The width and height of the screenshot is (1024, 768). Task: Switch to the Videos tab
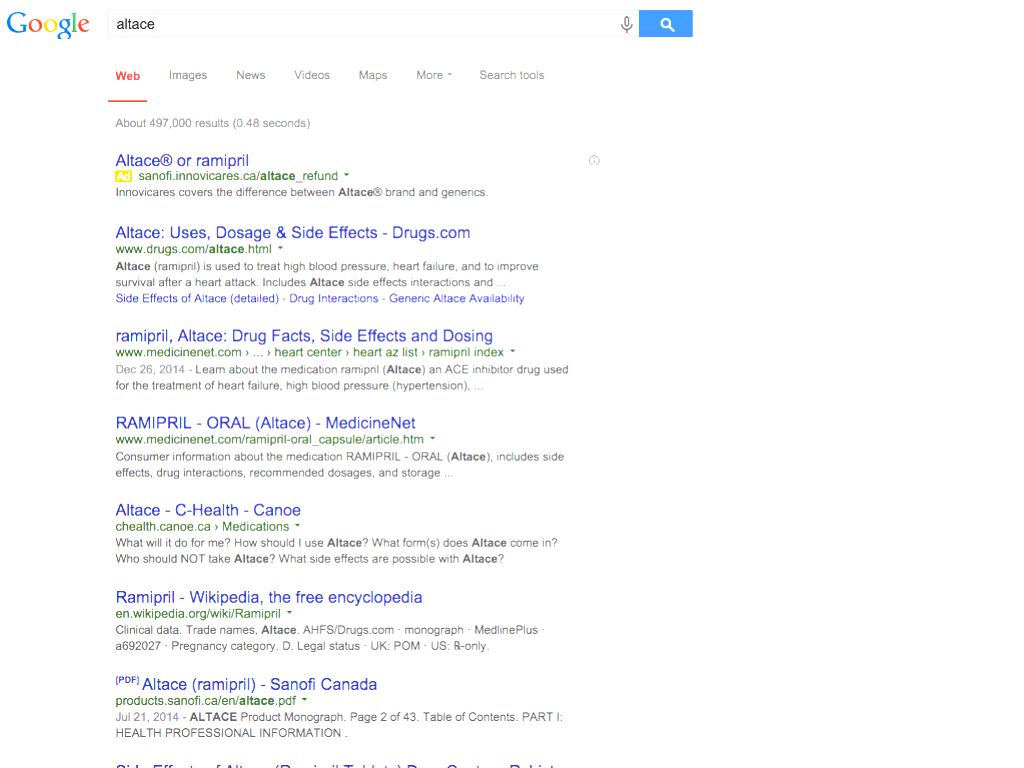pyautogui.click(x=312, y=75)
